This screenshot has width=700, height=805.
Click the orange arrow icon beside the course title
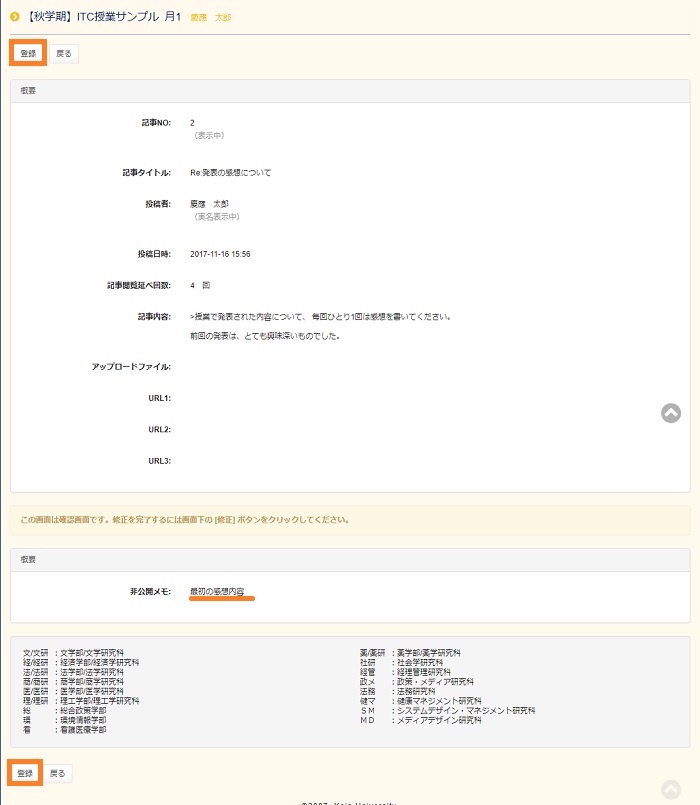pos(15,15)
